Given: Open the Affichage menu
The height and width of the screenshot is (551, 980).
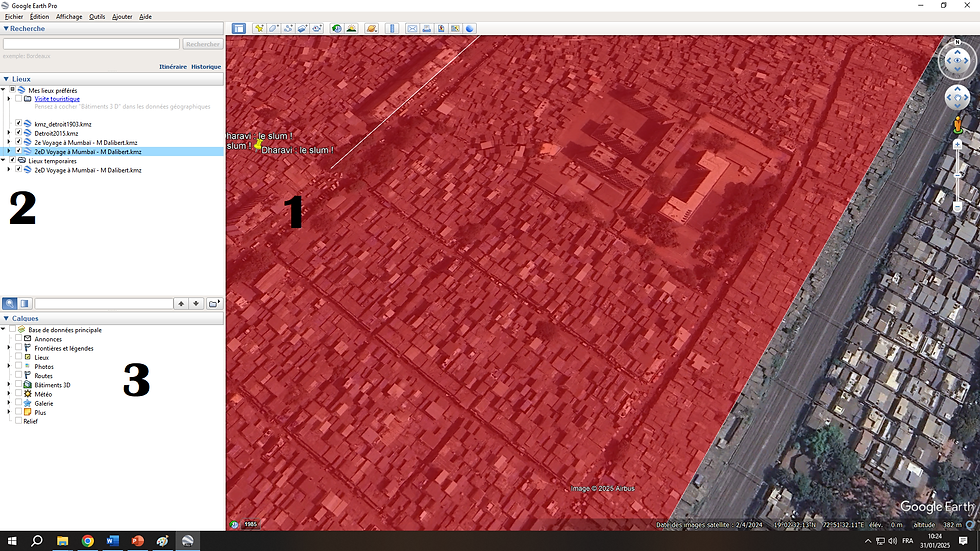Looking at the screenshot, I should tap(69, 17).
